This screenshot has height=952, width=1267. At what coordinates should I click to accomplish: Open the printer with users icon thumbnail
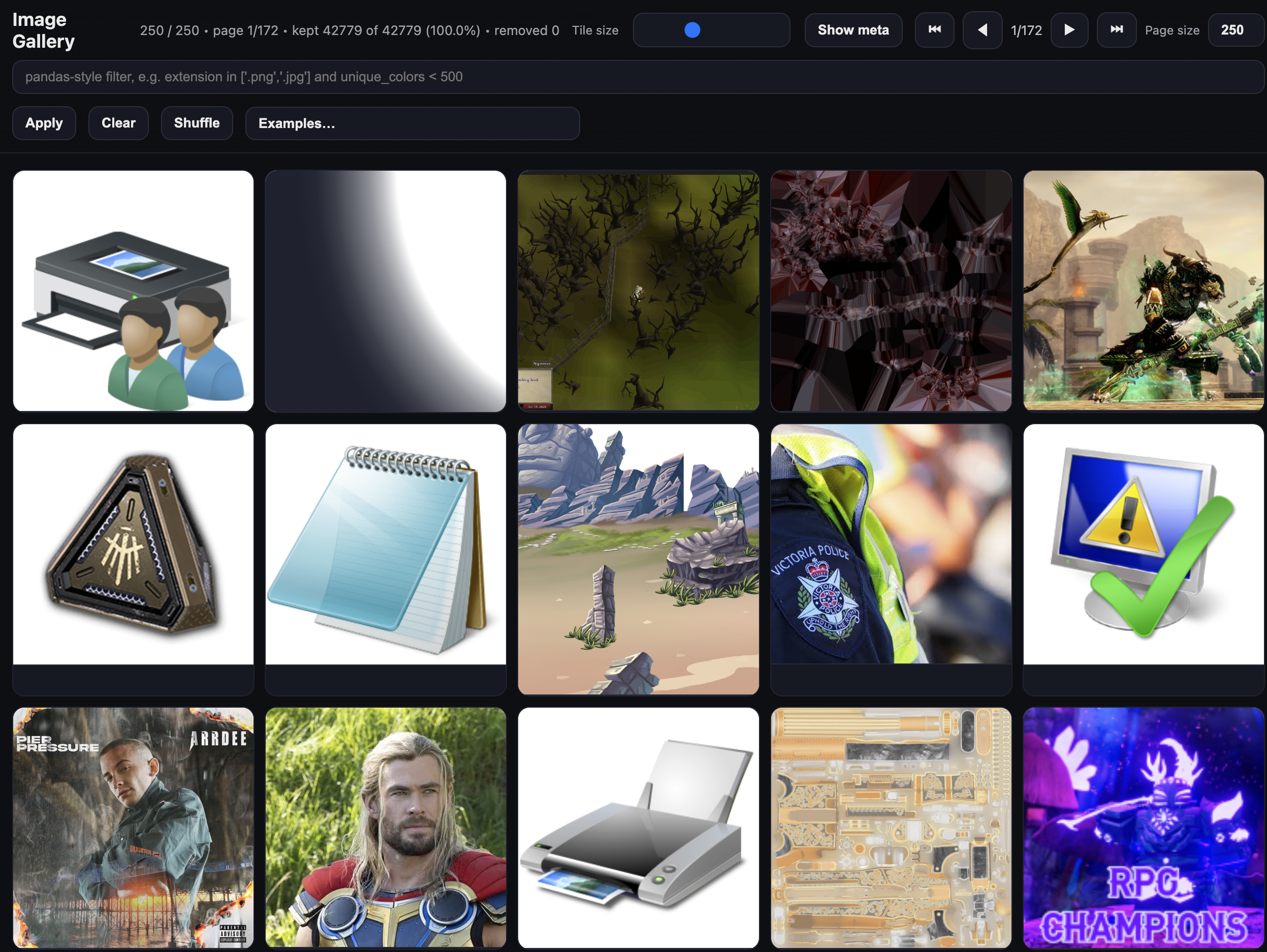point(133,291)
